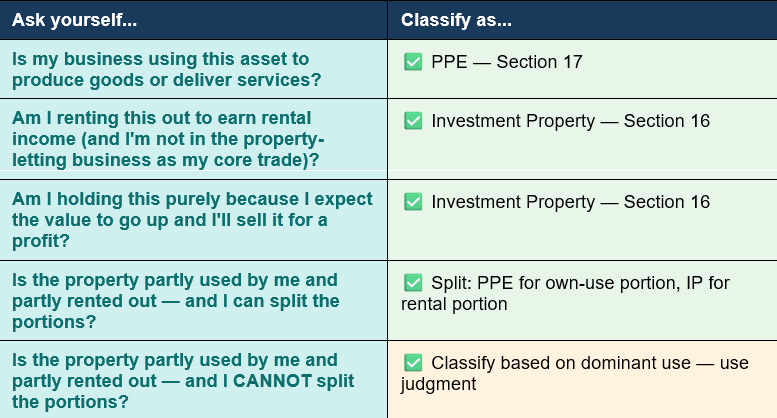The width and height of the screenshot is (777, 418).
Task: Click checkmark icon beside Split: PPE text
Action: 413,283
